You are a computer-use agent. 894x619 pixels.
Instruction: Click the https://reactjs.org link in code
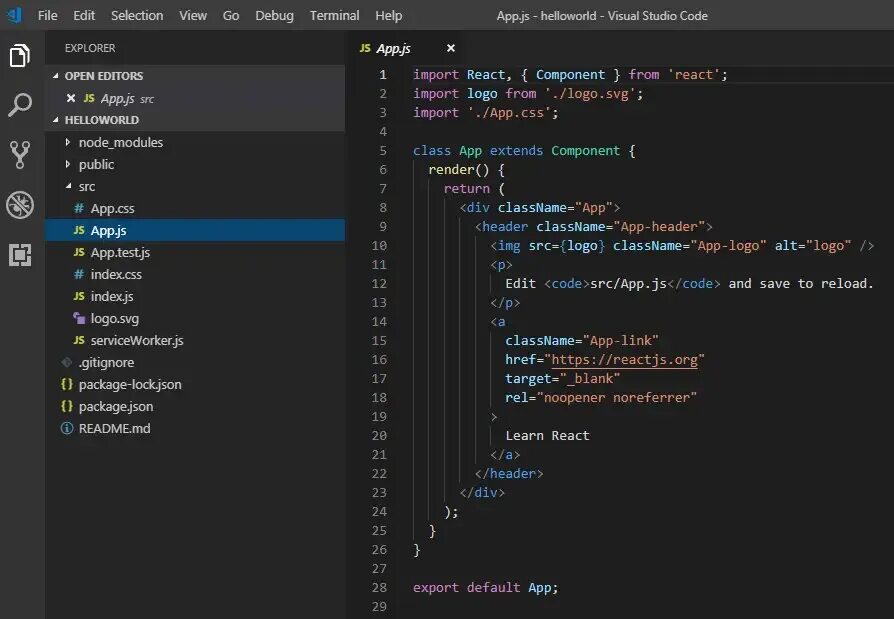624,360
